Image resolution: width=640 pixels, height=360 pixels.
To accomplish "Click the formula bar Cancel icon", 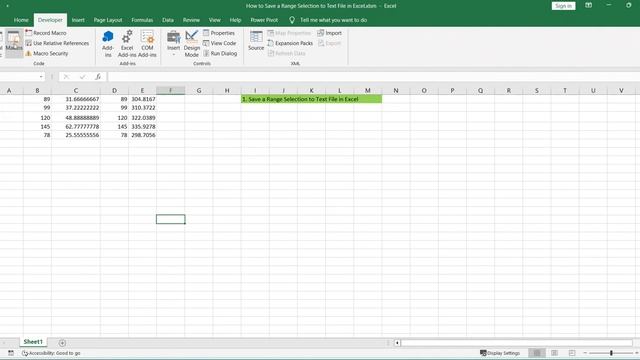I will (66, 77).
